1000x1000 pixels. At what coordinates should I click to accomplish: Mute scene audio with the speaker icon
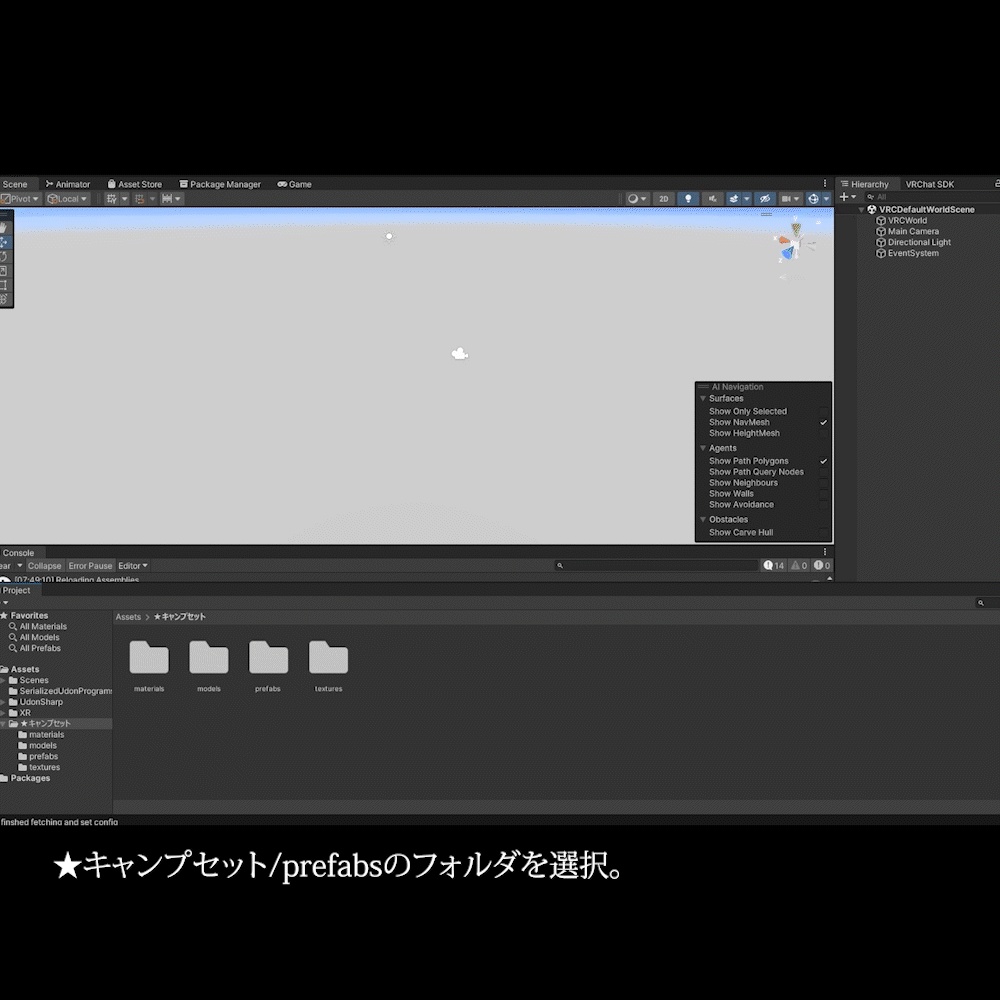[x=713, y=198]
